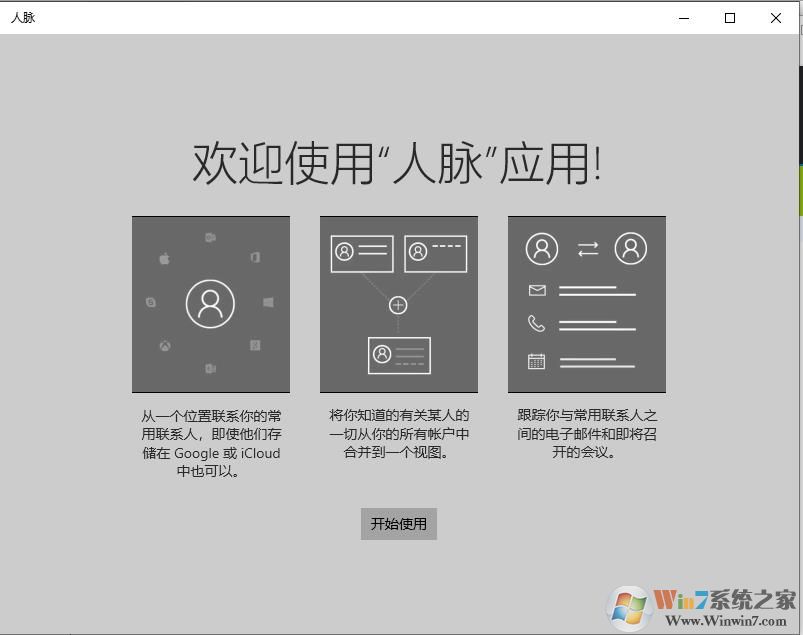Click the top-right contact card in the merge illustration
The height and width of the screenshot is (635, 803).
click(x=436, y=253)
